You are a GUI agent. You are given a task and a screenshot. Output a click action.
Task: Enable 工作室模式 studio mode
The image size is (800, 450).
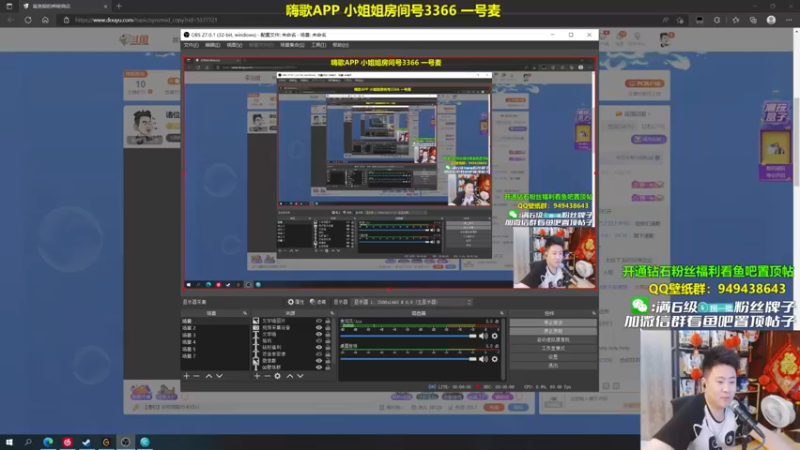pyautogui.click(x=553, y=348)
